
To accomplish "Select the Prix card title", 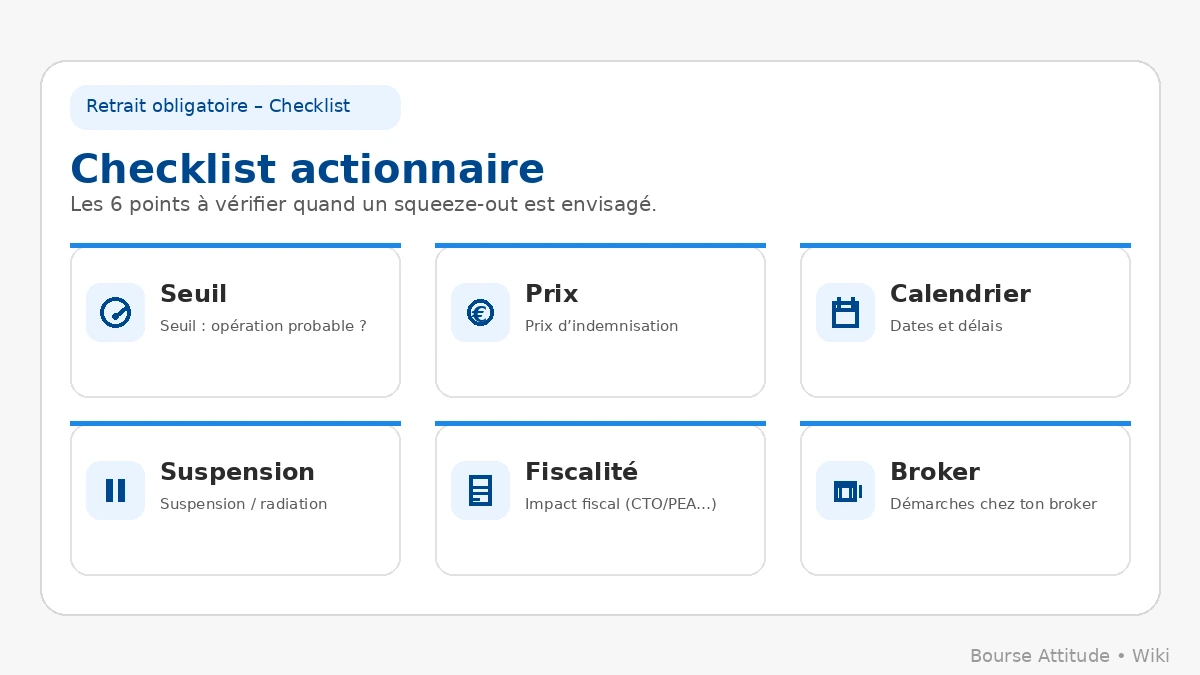I will (551, 294).
